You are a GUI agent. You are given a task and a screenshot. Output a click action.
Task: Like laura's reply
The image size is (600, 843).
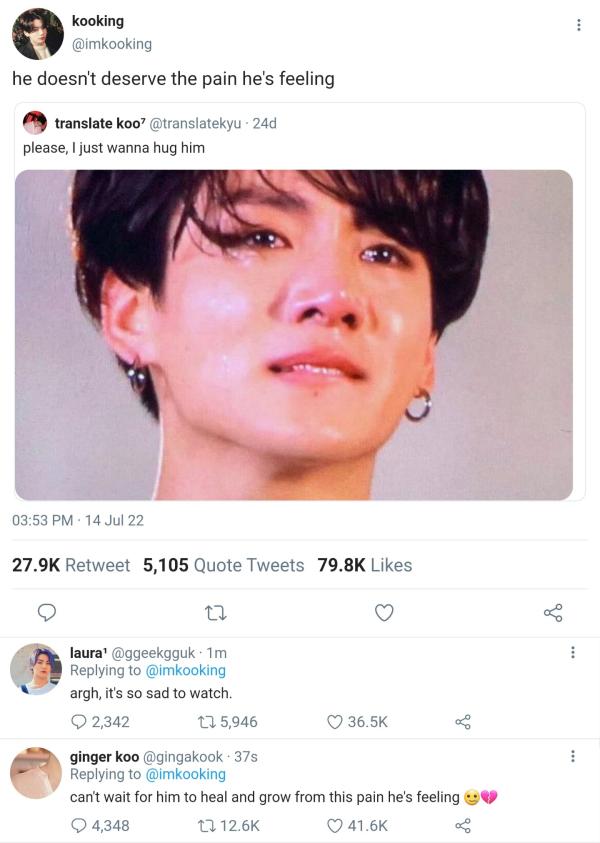tap(335, 722)
